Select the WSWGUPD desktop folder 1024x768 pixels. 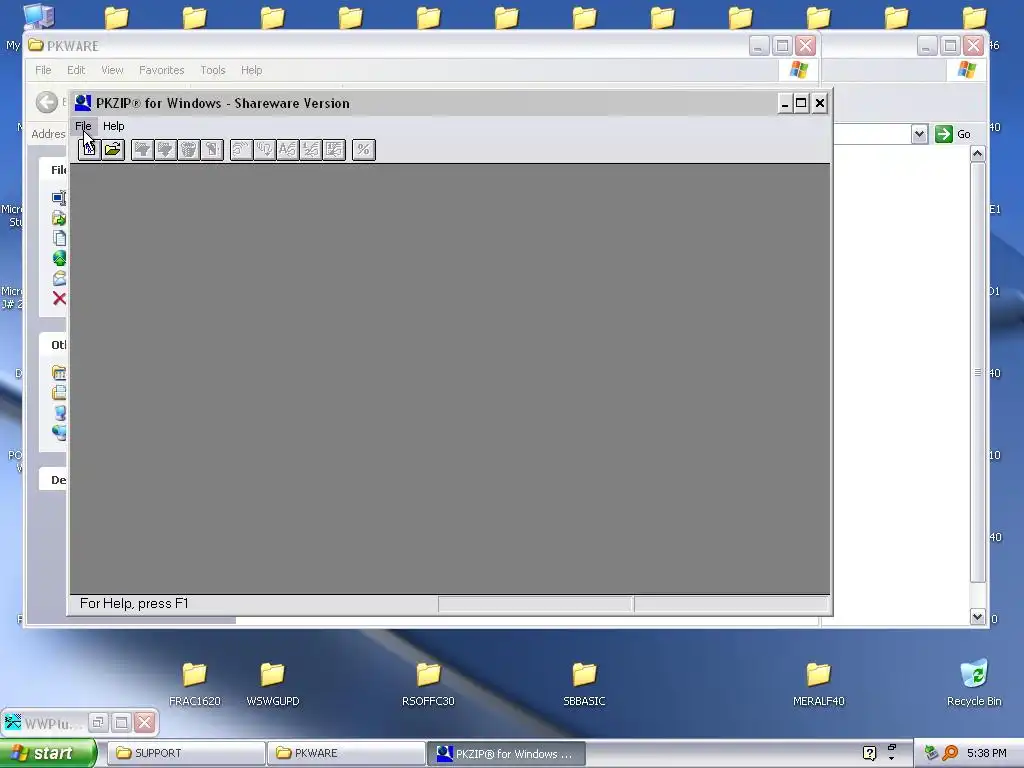coord(273,683)
